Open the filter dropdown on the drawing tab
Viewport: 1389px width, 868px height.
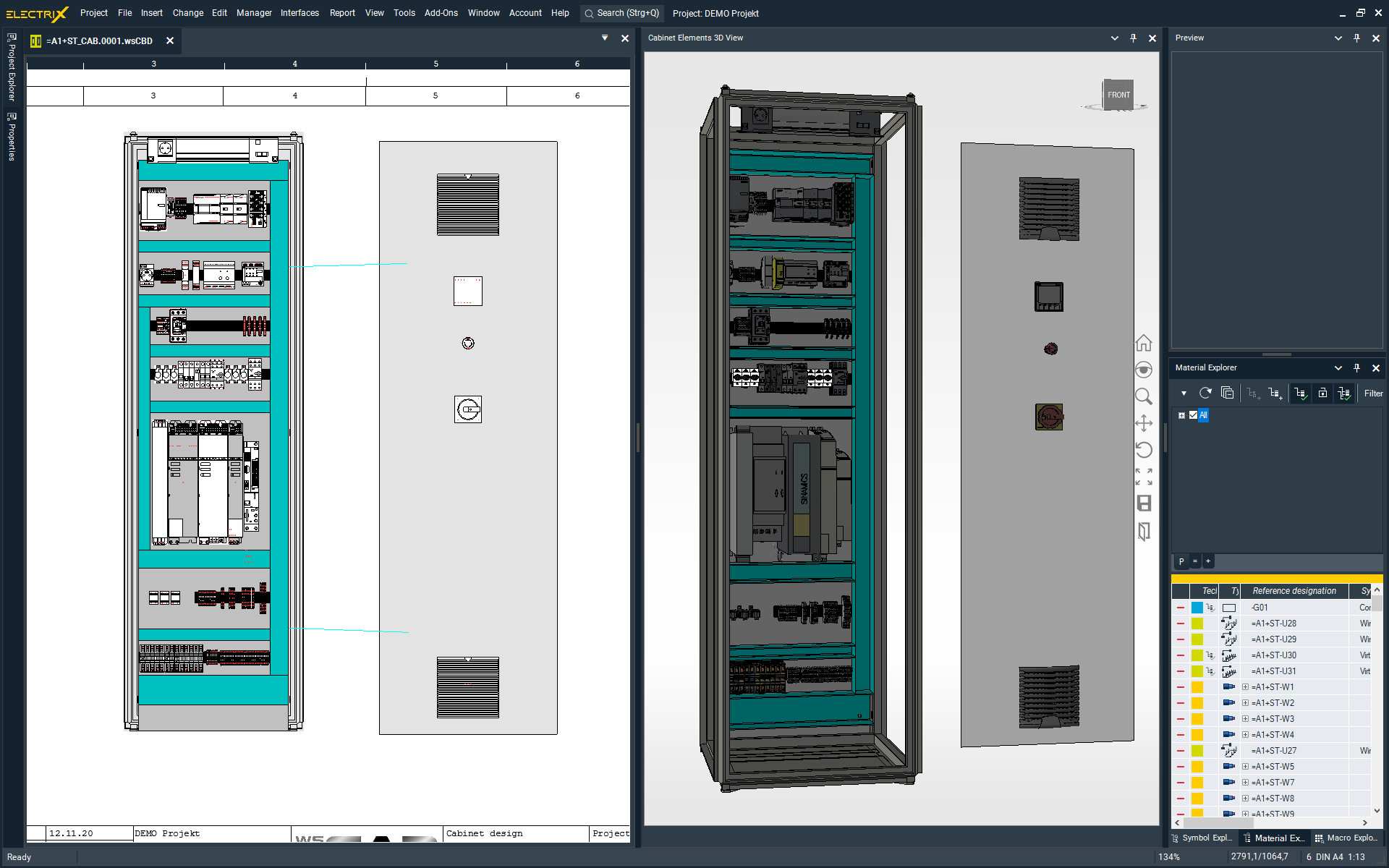[x=605, y=38]
